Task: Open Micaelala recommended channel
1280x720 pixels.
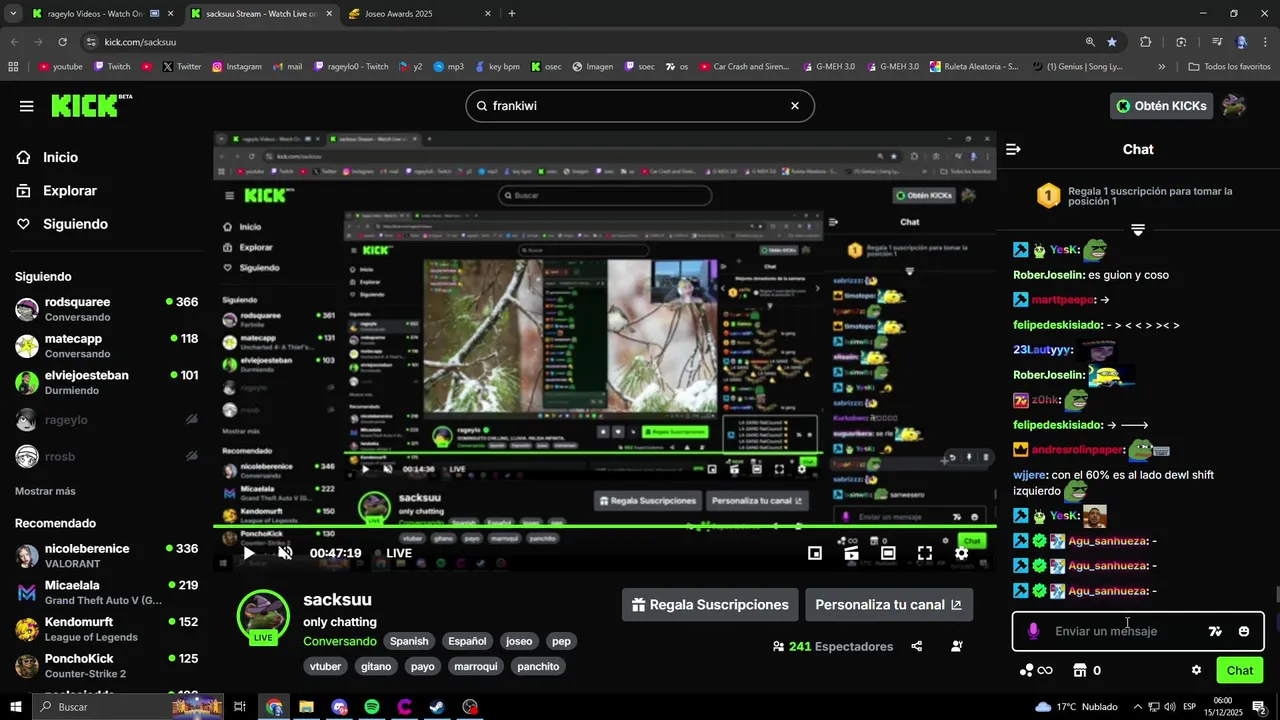Action: [106, 592]
